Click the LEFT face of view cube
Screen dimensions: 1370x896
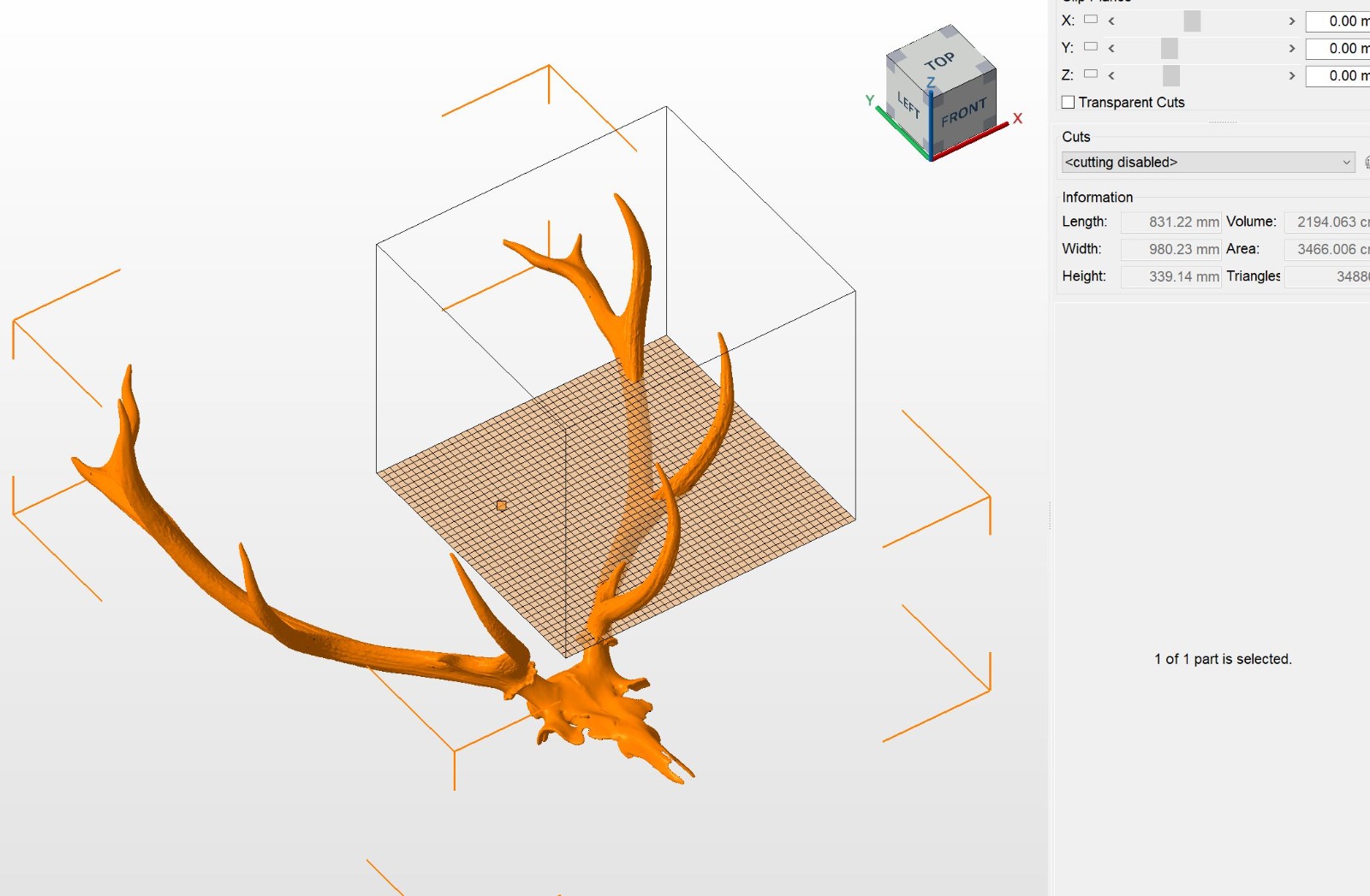click(908, 106)
